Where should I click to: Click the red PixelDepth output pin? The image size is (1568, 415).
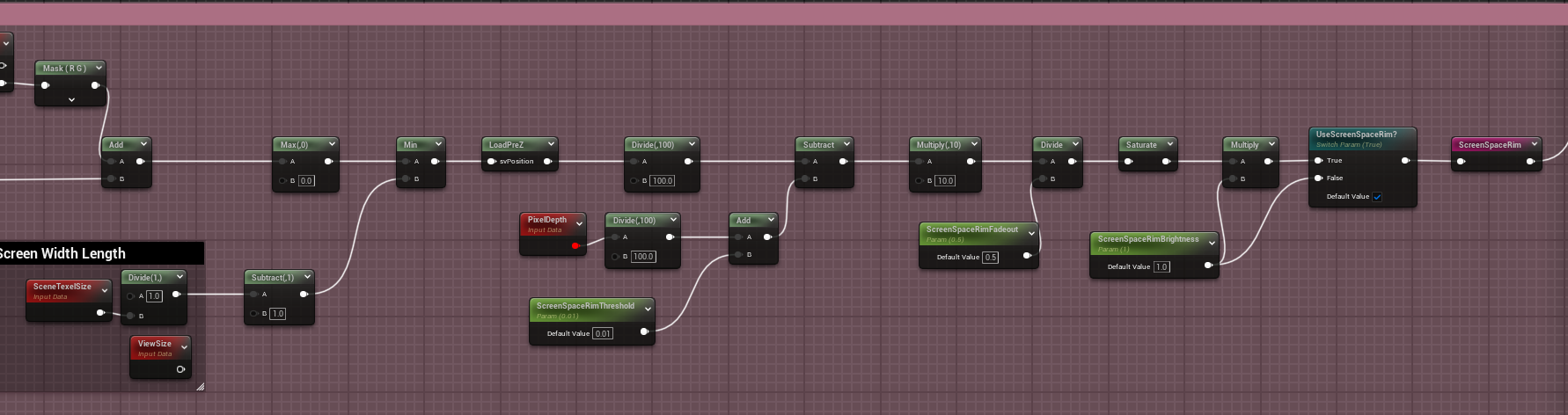tap(575, 246)
